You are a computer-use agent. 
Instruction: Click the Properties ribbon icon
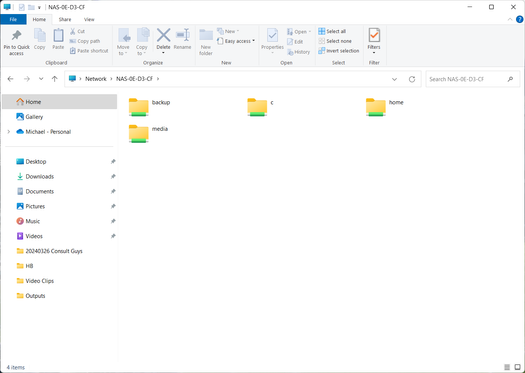pos(272,35)
